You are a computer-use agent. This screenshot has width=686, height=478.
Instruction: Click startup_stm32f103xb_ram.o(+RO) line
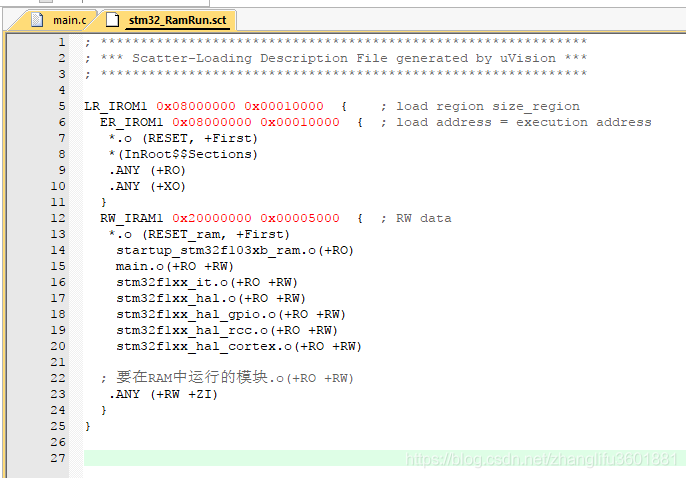[x=235, y=250]
